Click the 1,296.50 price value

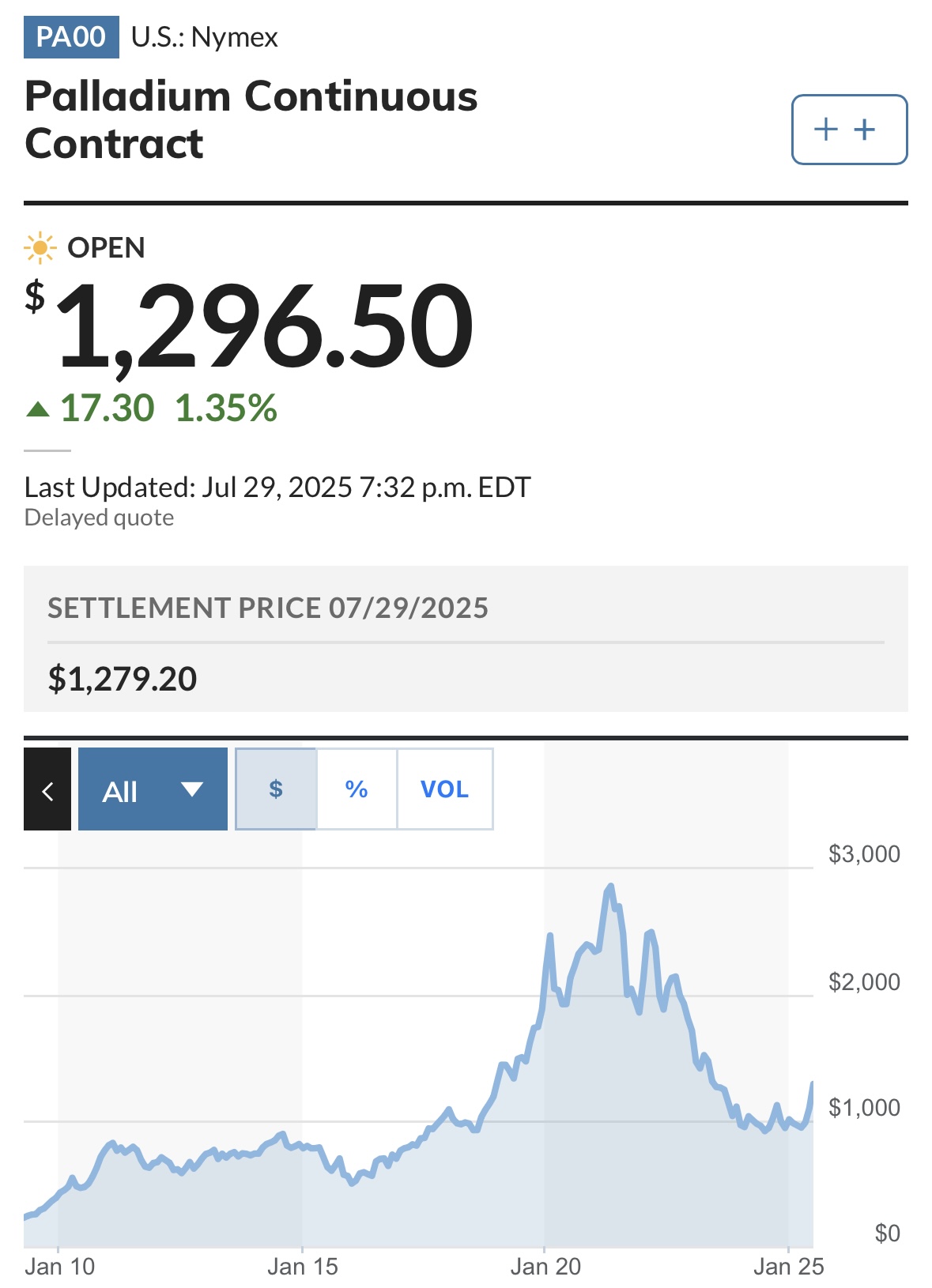point(264,326)
